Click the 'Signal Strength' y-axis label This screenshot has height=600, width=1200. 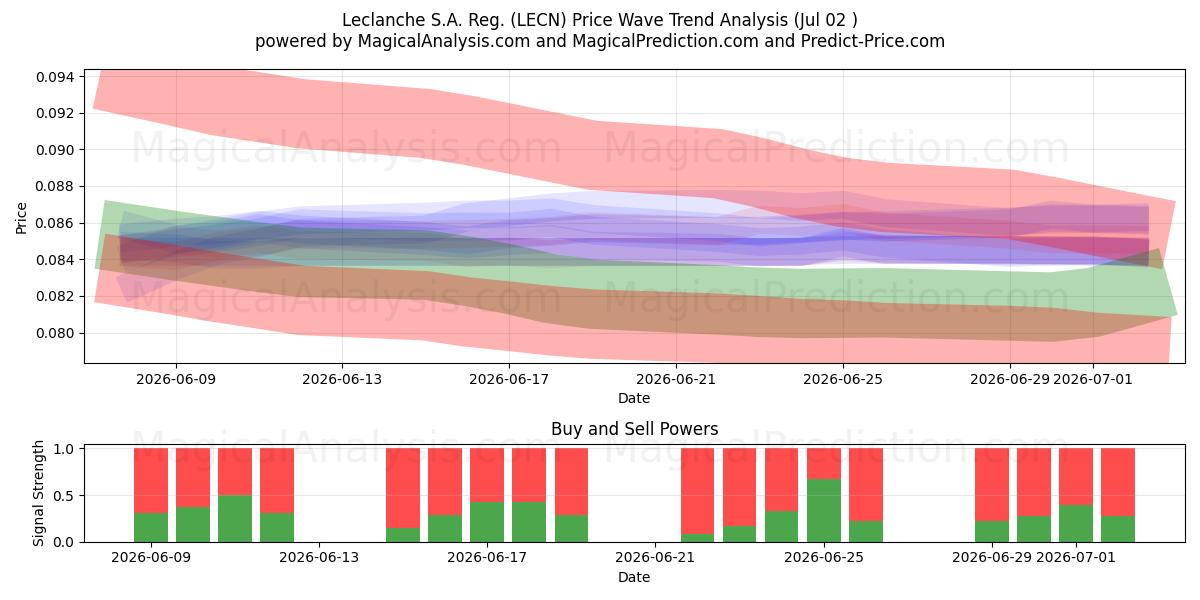pos(39,495)
